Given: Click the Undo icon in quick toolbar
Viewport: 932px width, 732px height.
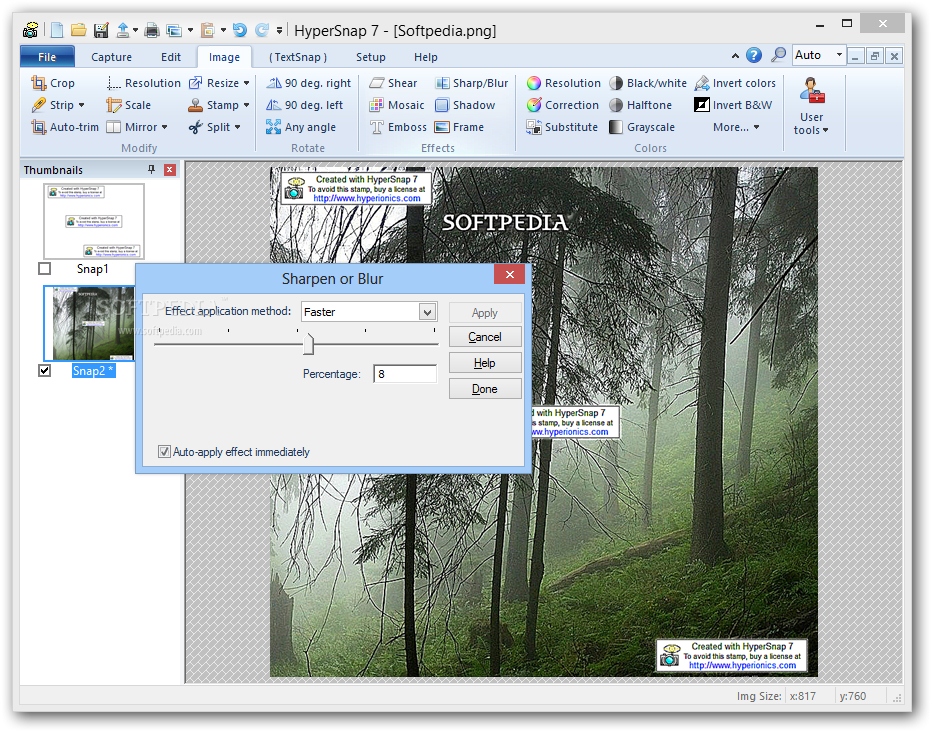Looking at the screenshot, I should [x=240, y=30].
